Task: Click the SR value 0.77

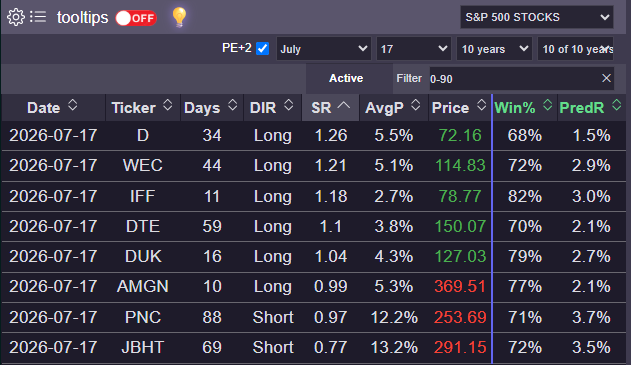Action: [x=330, y=347]
